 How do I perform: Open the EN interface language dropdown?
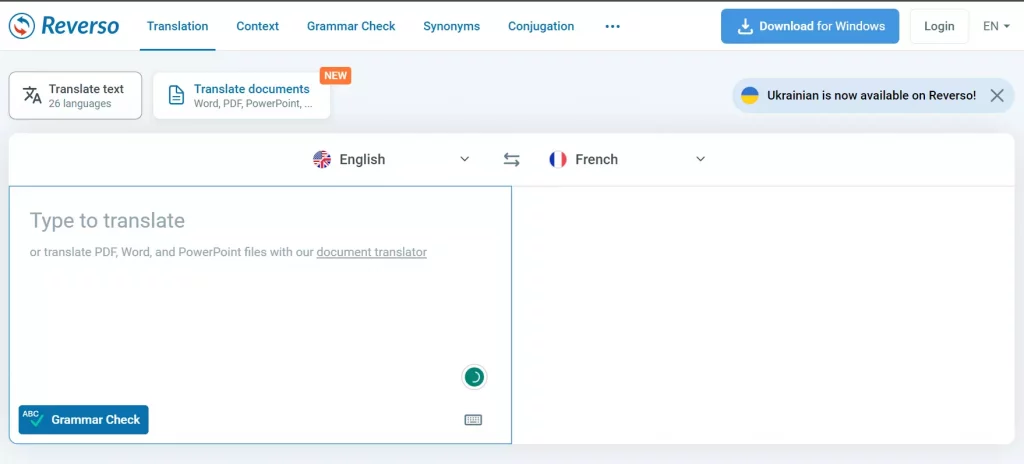pyautogui.click(x=997, y=26)
